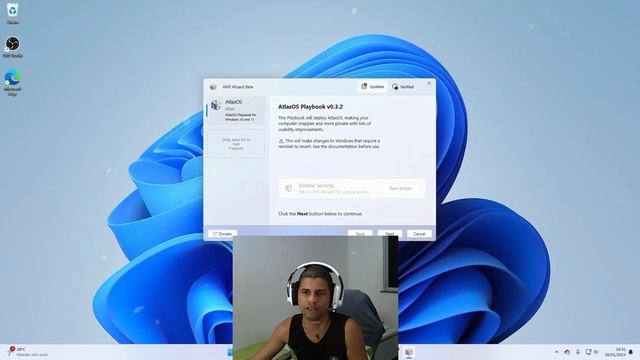Image resolution: width=640 pixels, height=360 pixels.
Task: Click the Disable Security title text
Action: [x=316, y=185]
